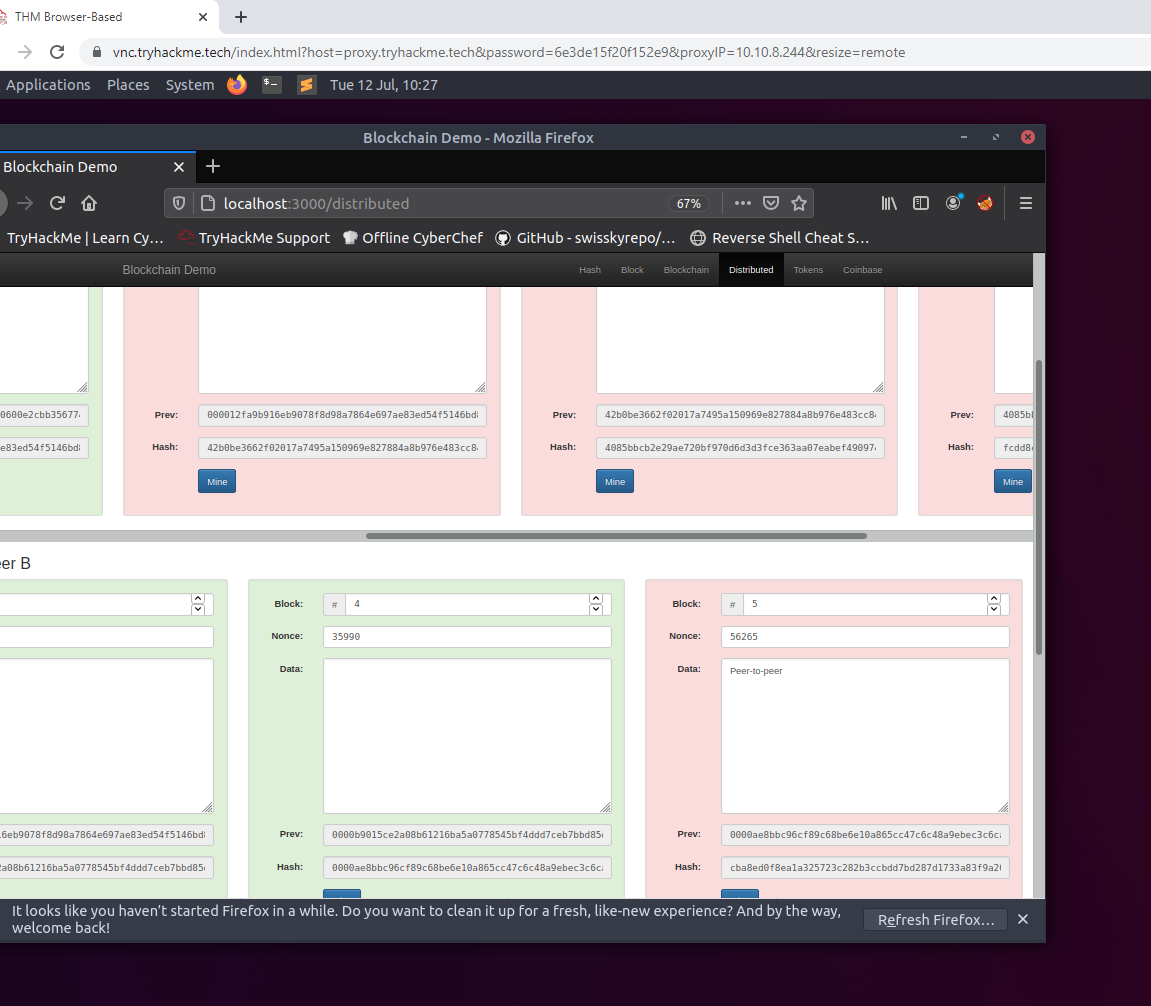Click nonce field showing 35990
Image resolution: width=1151 pixels, height=1006 pixels.
point(468,637)
